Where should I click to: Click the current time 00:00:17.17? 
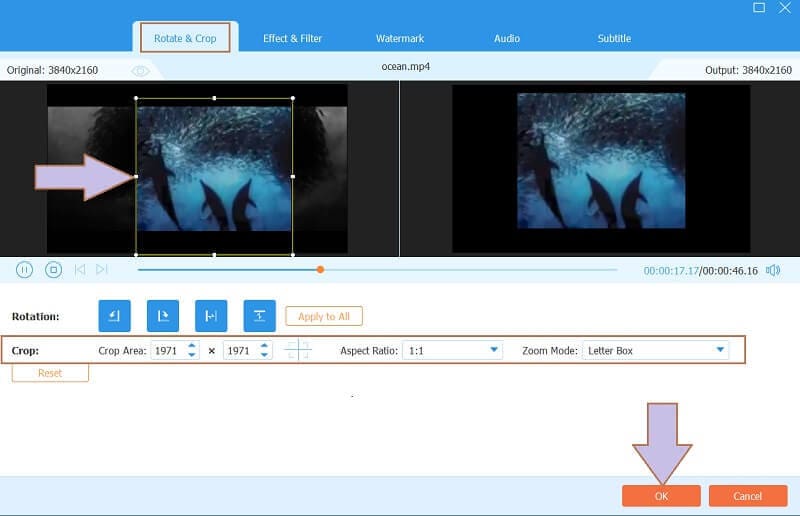click(671, 271)
